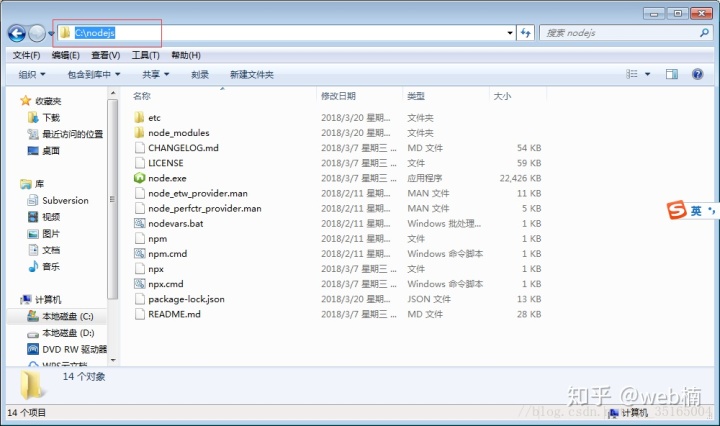Select the DVD RW 驱动器 drive

(x=74, y=349)
